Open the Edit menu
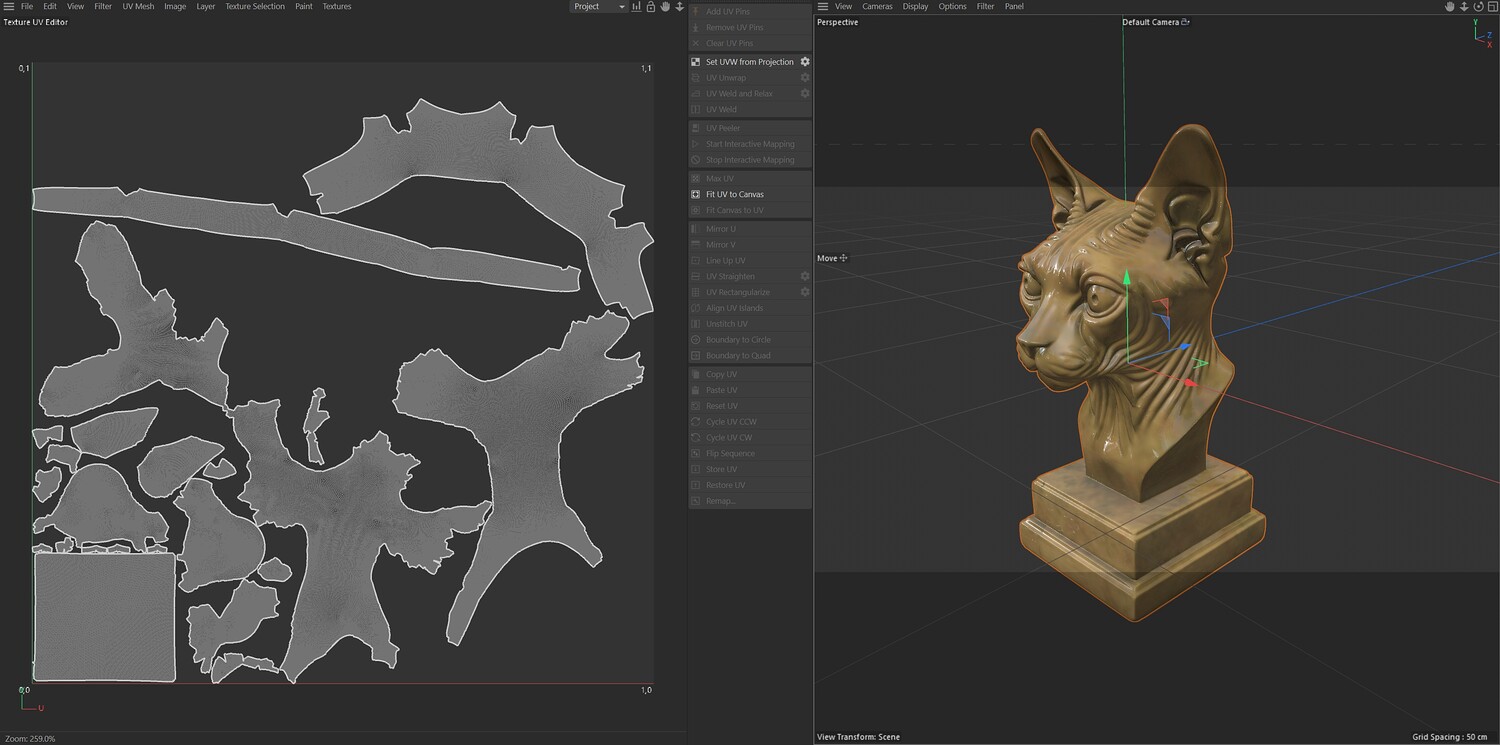This screenshot has width=1500, height=745. [x=50, y=6]
